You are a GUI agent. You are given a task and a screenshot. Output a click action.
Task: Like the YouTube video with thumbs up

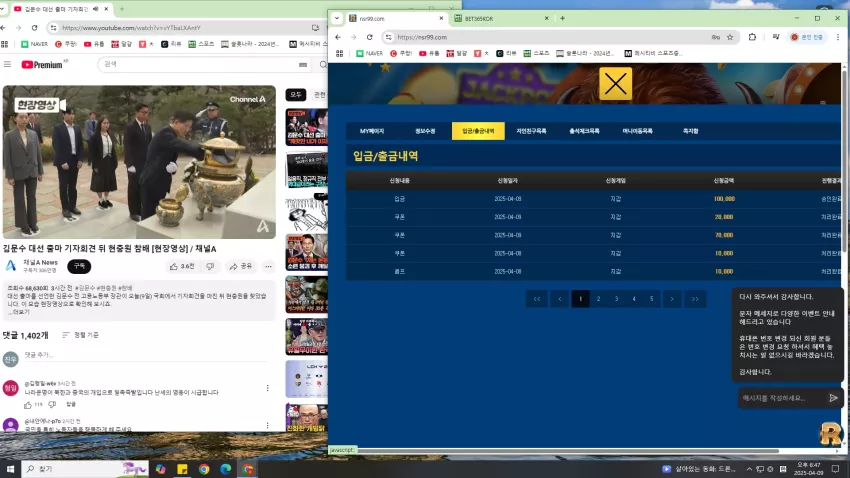(x=182, y=267)
